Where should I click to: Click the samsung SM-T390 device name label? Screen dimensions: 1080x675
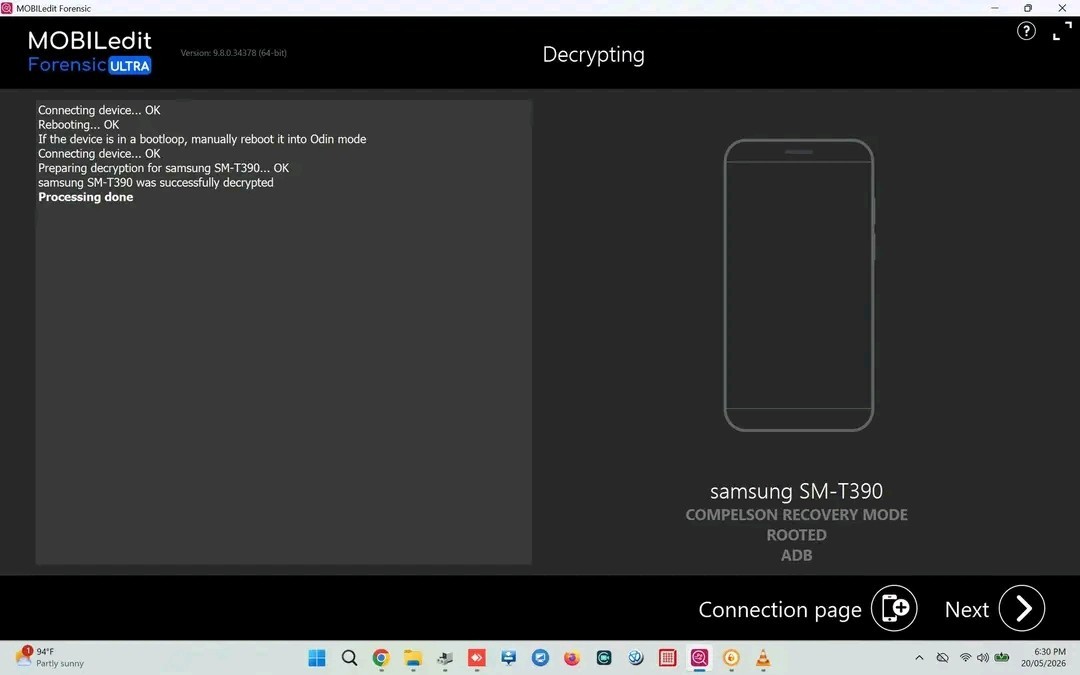[796, 491]
